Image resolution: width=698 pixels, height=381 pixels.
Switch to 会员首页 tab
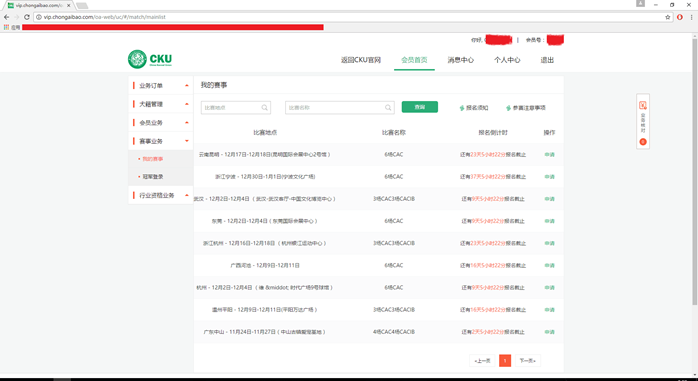[x=414, y=60]
